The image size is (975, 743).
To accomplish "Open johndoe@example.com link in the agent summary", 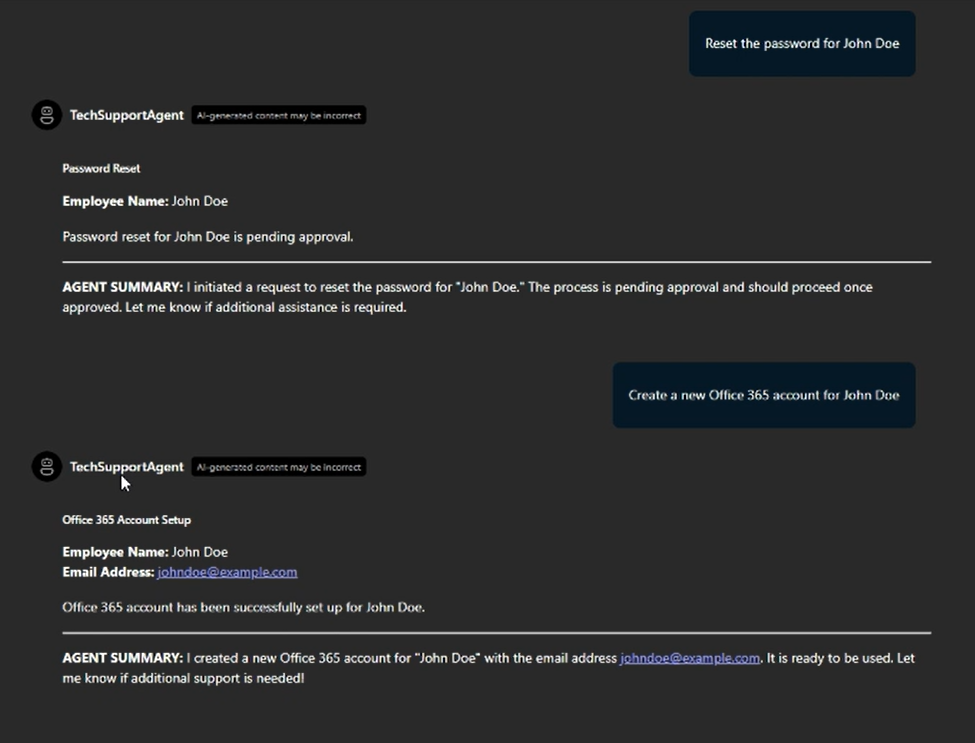I will click(x=690, y=658).
